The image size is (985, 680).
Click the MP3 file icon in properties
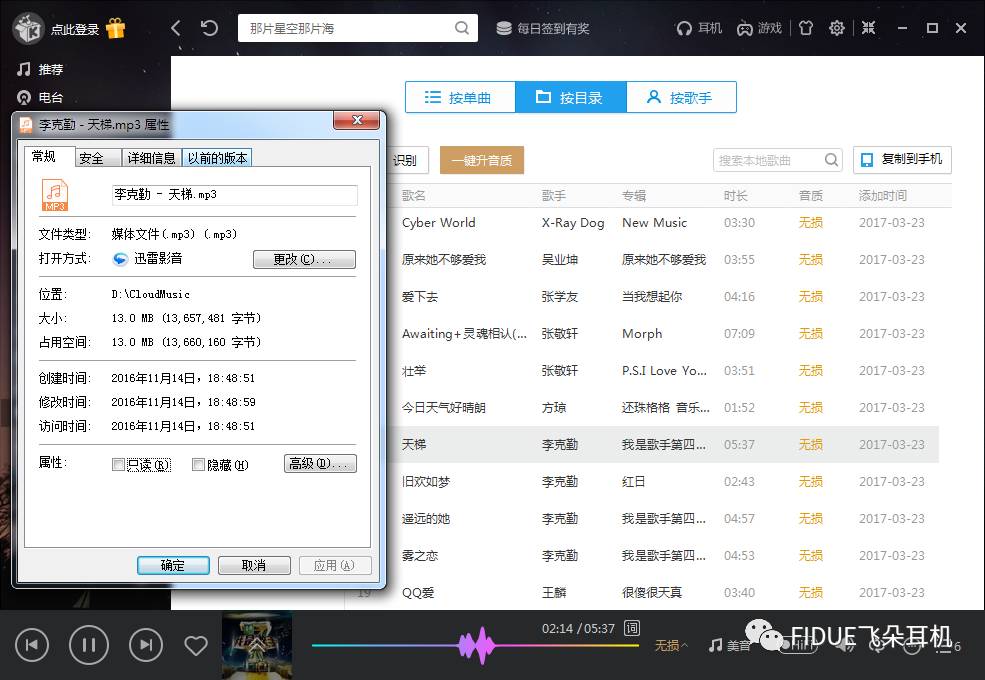tap(55, 195)
